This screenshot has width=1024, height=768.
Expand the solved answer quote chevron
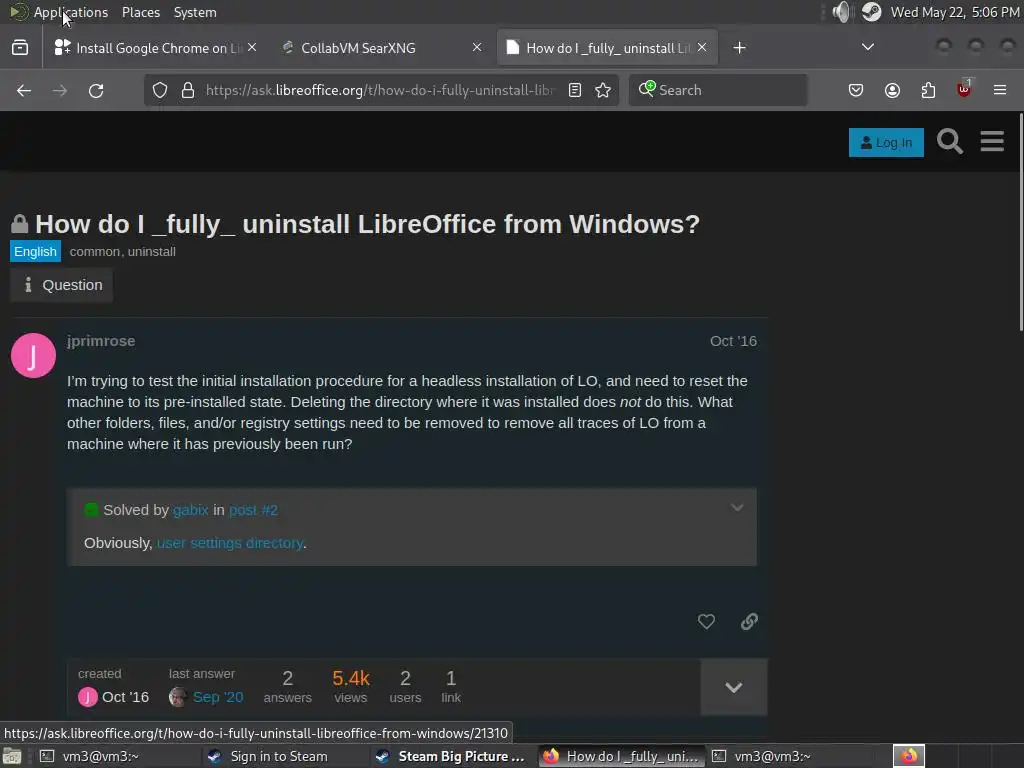click(737, 508)
